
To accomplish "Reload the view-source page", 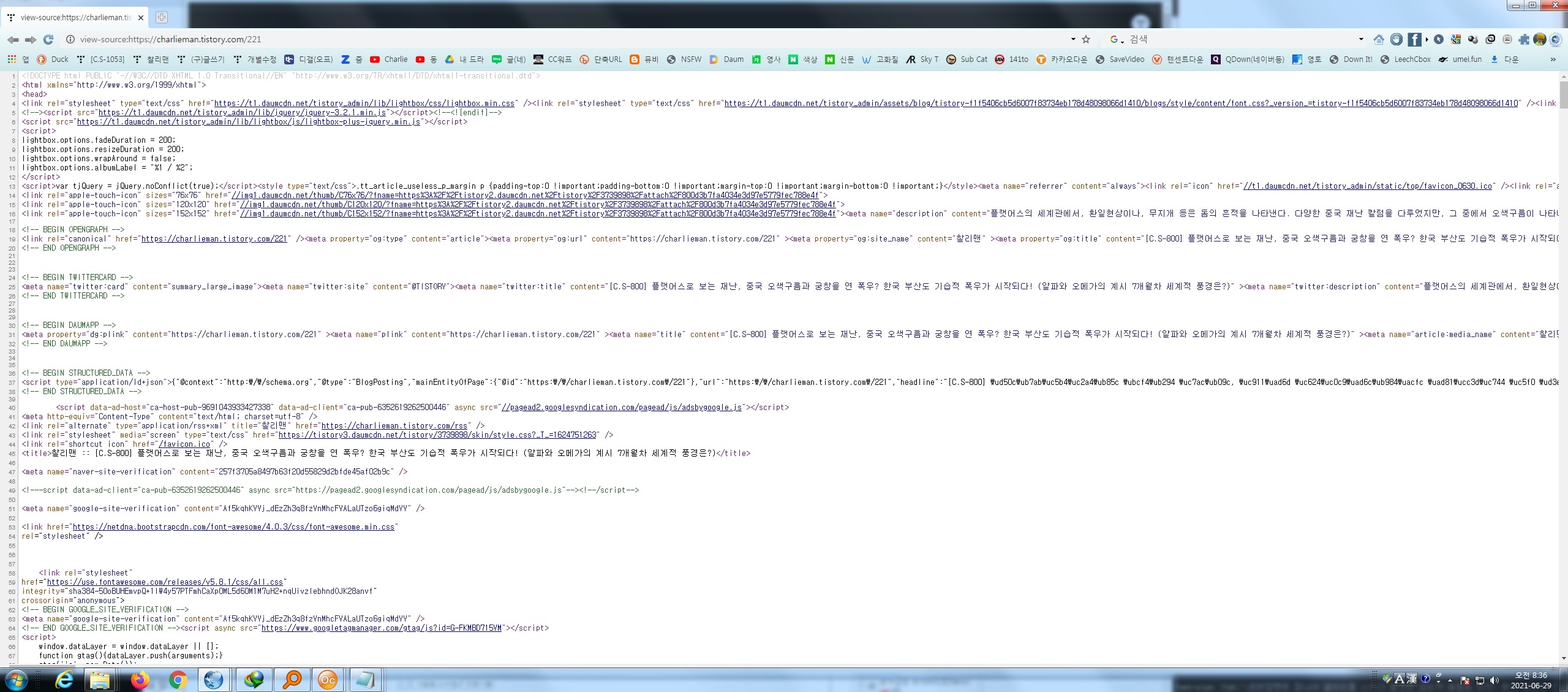I will 48,39.
